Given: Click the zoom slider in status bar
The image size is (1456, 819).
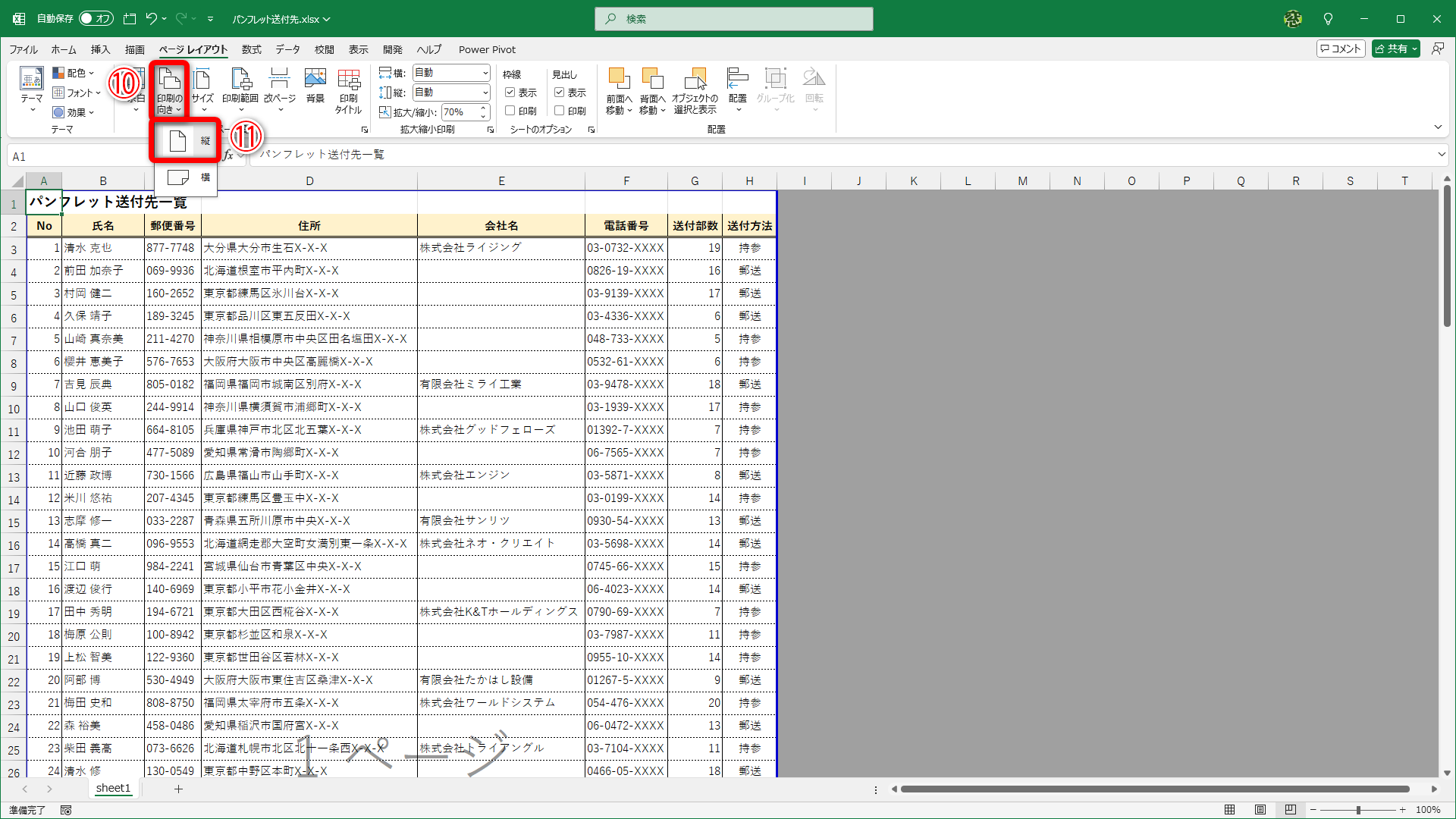Looking at the screenshot, I should click(x=1357, y=810).
